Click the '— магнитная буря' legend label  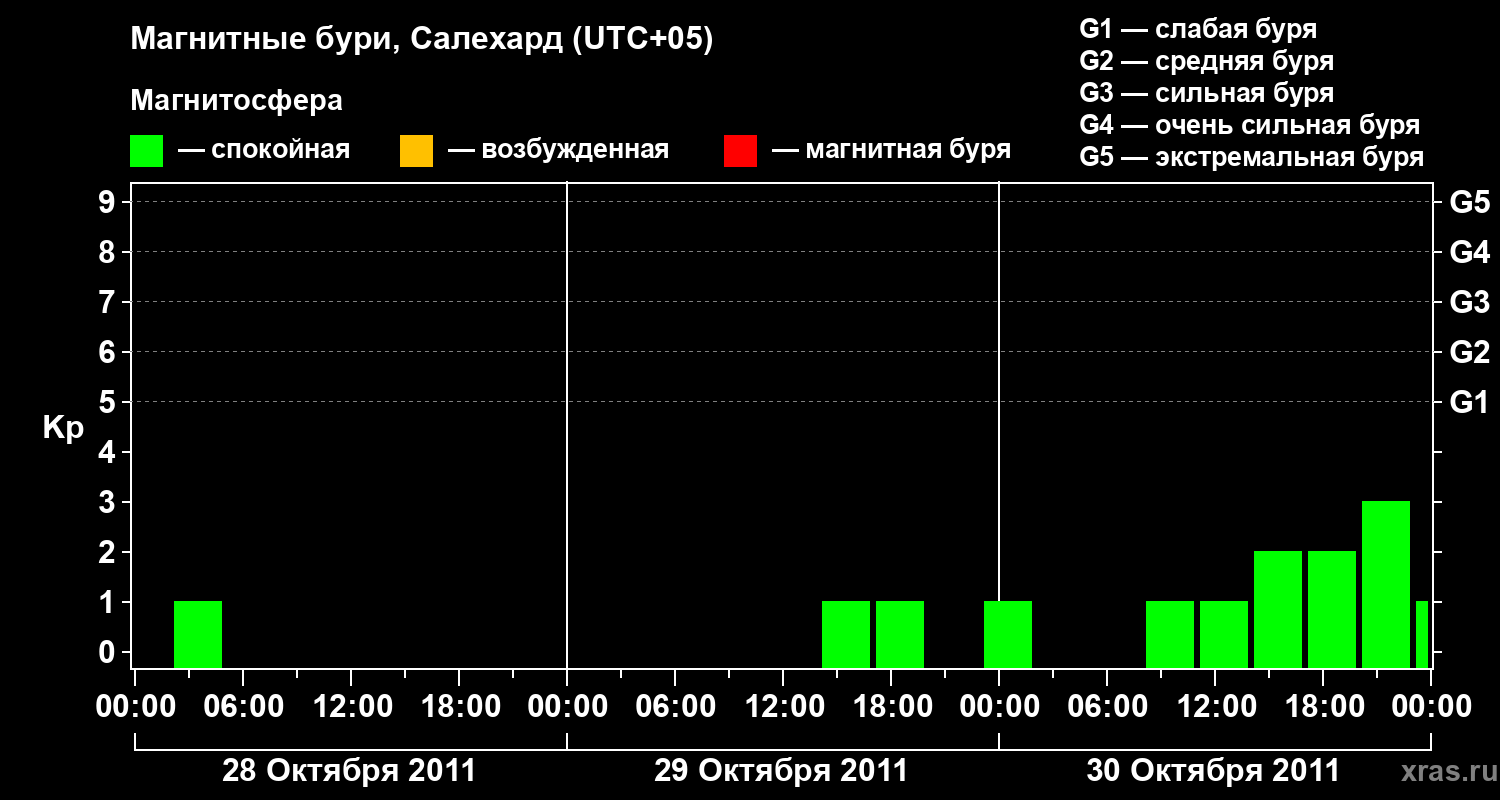(x=891, y=150)
